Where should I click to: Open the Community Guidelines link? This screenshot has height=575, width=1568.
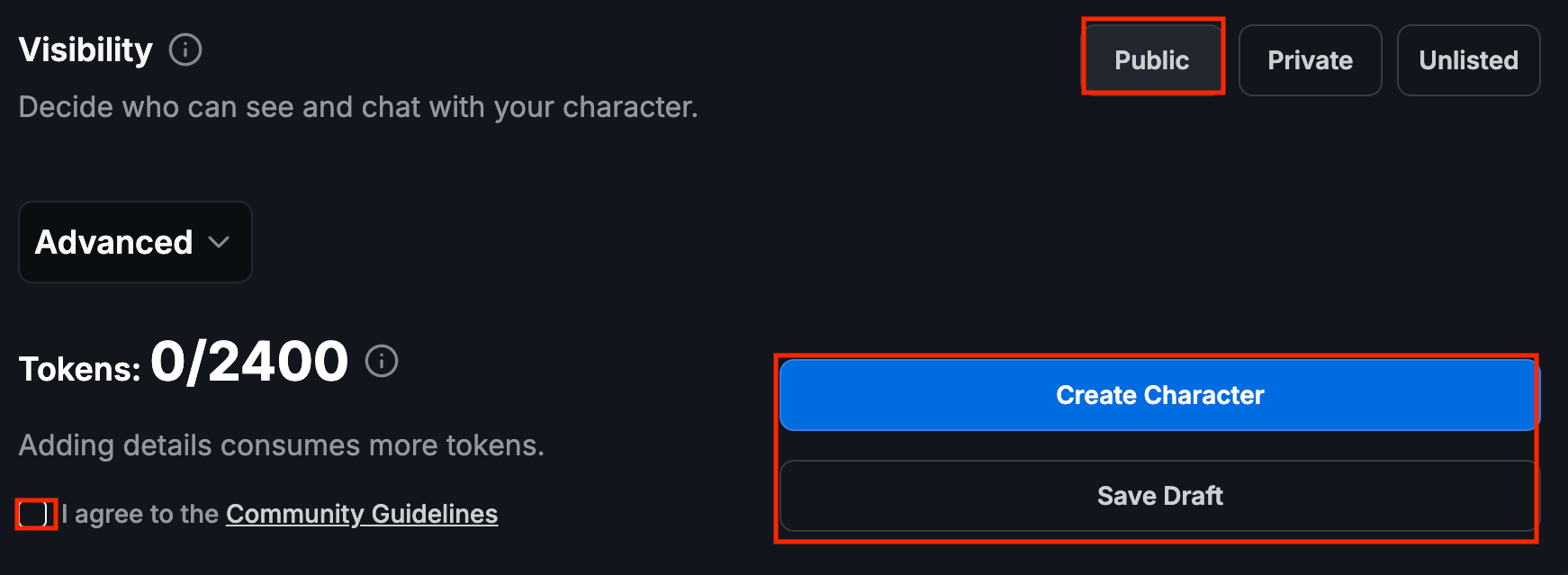pos(361,514)
